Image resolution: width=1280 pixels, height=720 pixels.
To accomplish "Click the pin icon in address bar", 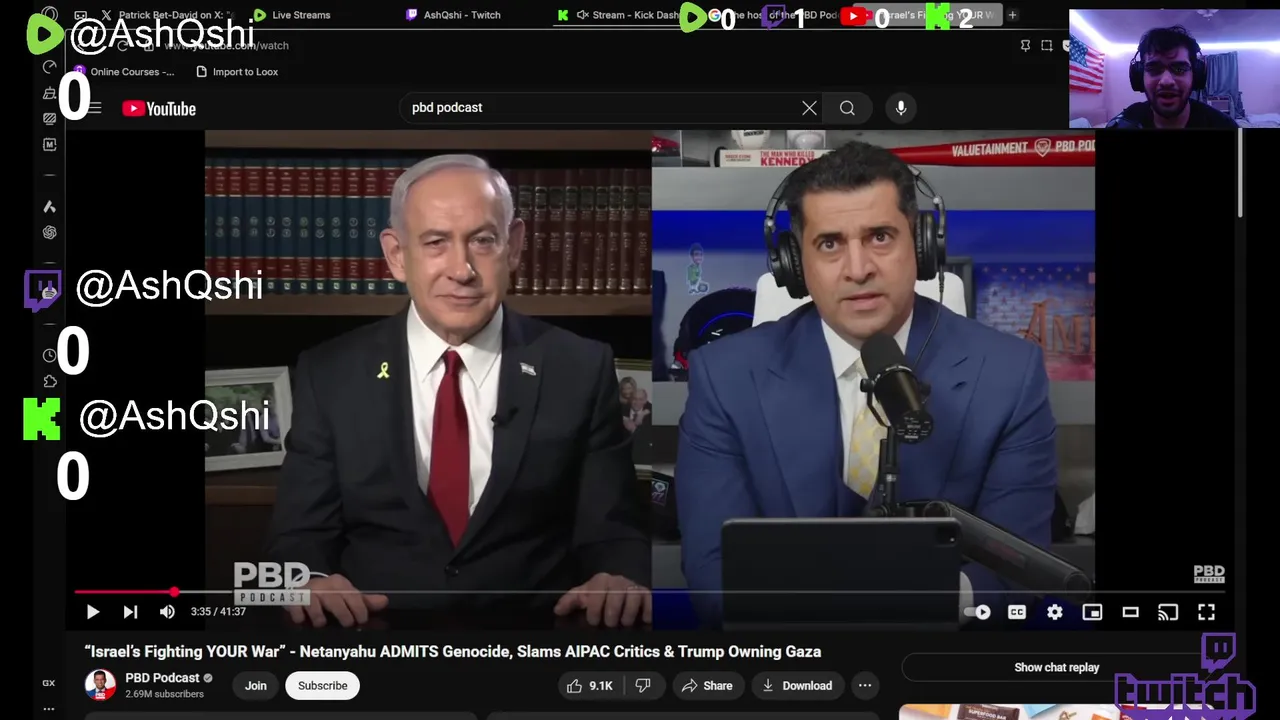I will tap(1025, 46).
